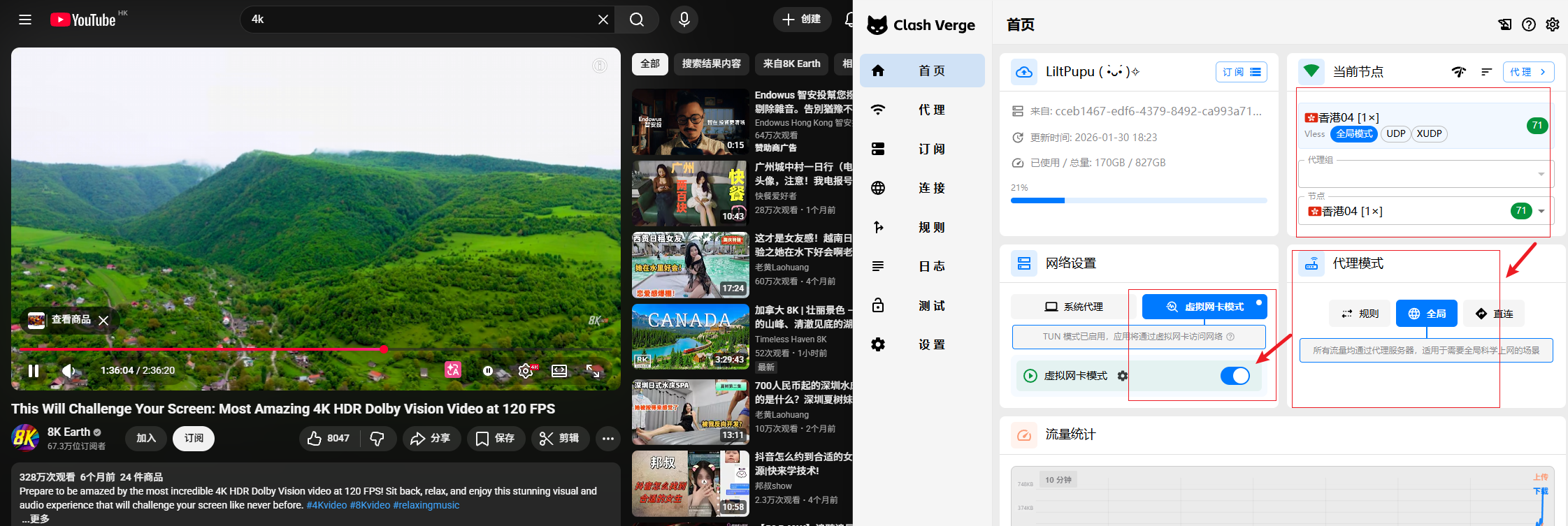The width and height of the screenshot is (1568, 526).
Task: Select the 直连 proxy mode
Action: pos(1494,314)
